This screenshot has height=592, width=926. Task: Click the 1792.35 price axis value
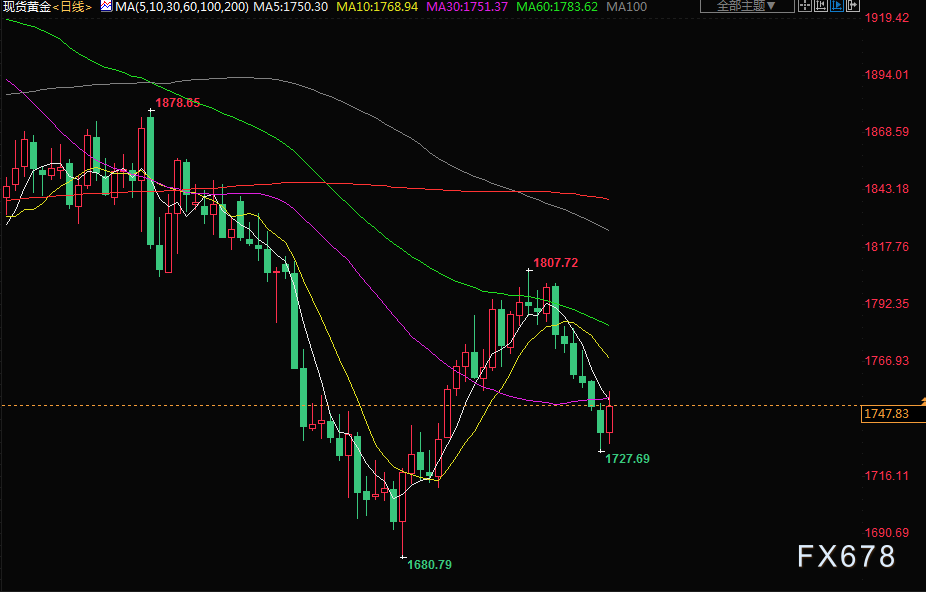click(887, 304)
